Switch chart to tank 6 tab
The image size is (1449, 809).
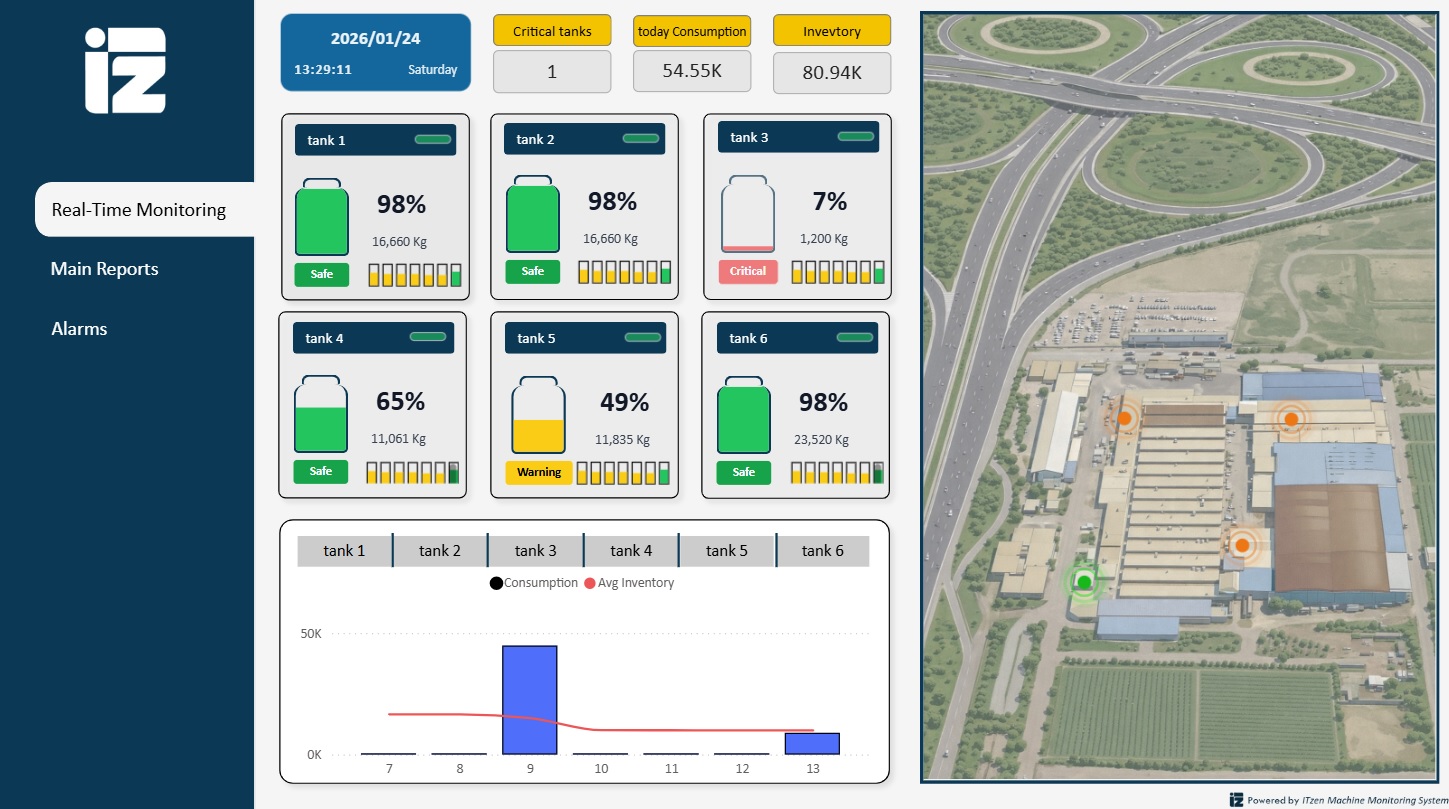(x=822, y=551)
